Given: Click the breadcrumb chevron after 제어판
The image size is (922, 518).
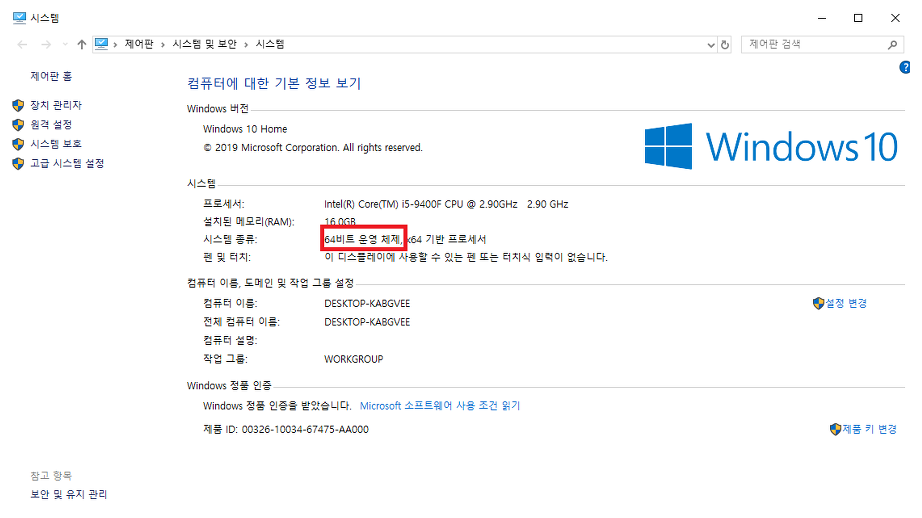Looking at the screenshot, I should click(x=163, y=45).
